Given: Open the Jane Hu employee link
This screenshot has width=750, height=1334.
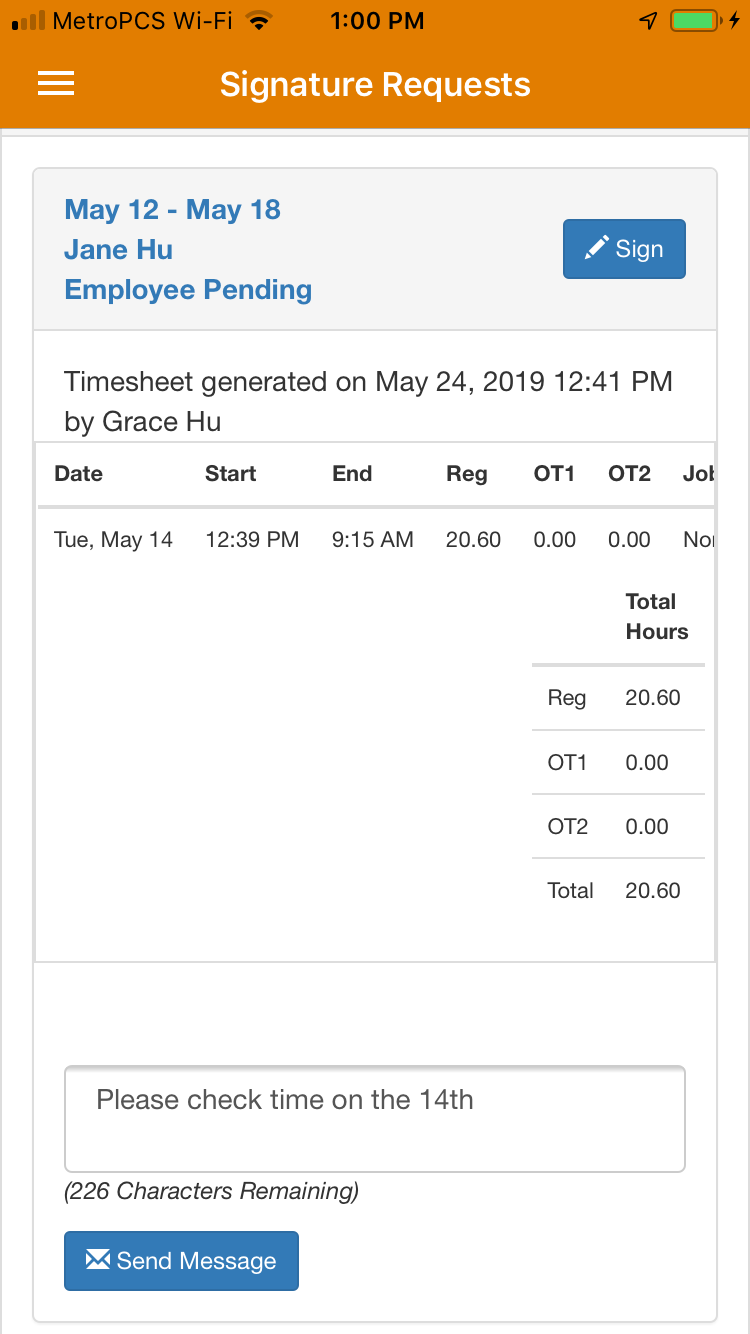Looking at the screenshot, I should (x=118, y=250).
